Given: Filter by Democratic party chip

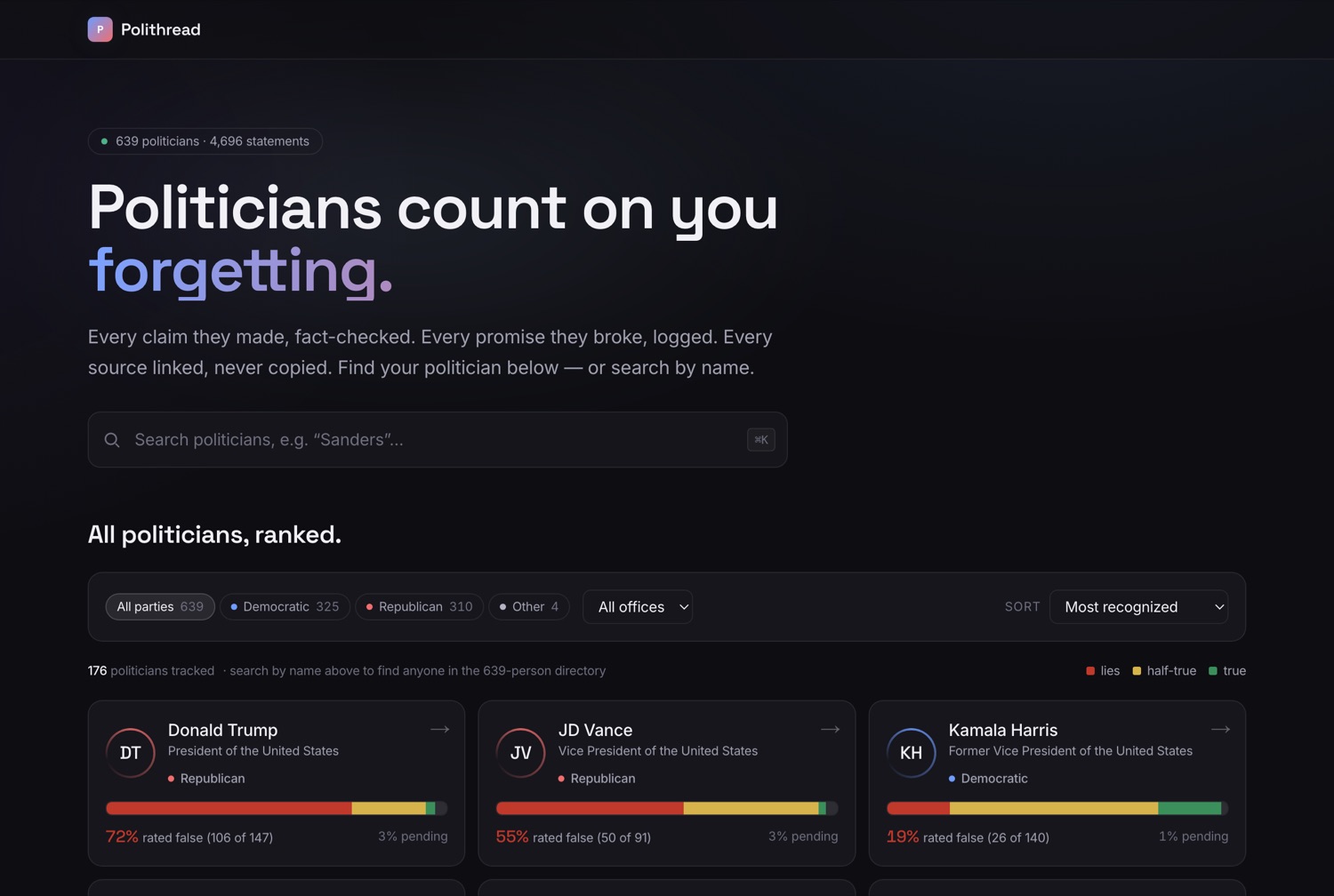Looking at the screenshot, I should 285,607.
